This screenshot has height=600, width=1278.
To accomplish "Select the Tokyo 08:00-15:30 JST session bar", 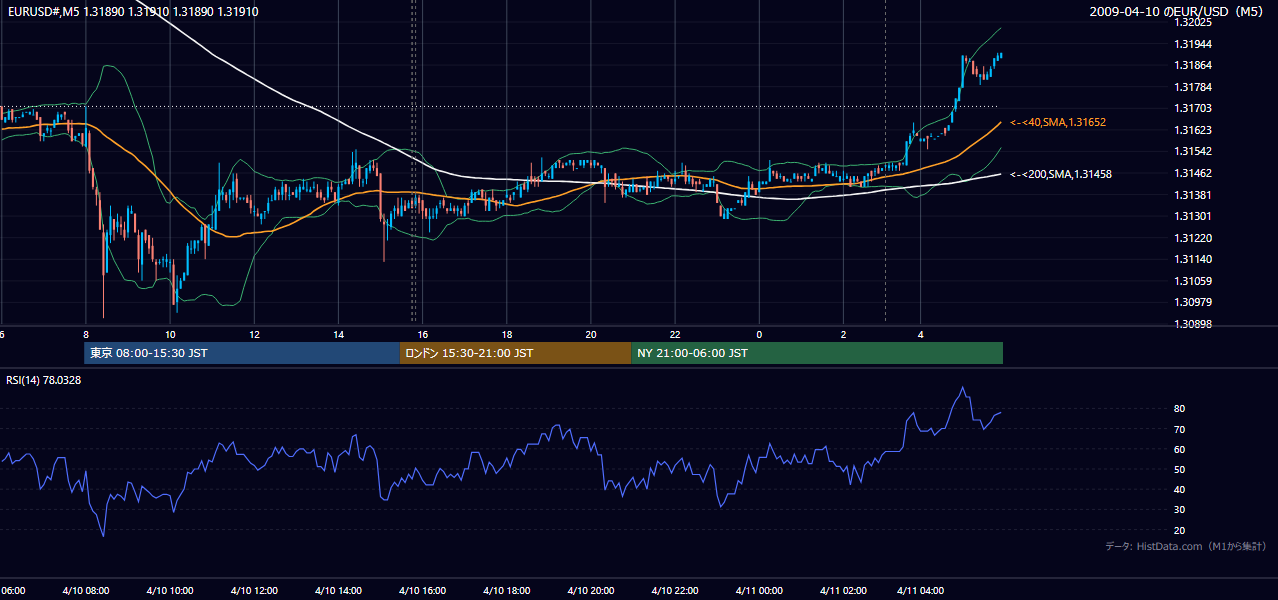I will pyautogui.click(x=241, y=353).
